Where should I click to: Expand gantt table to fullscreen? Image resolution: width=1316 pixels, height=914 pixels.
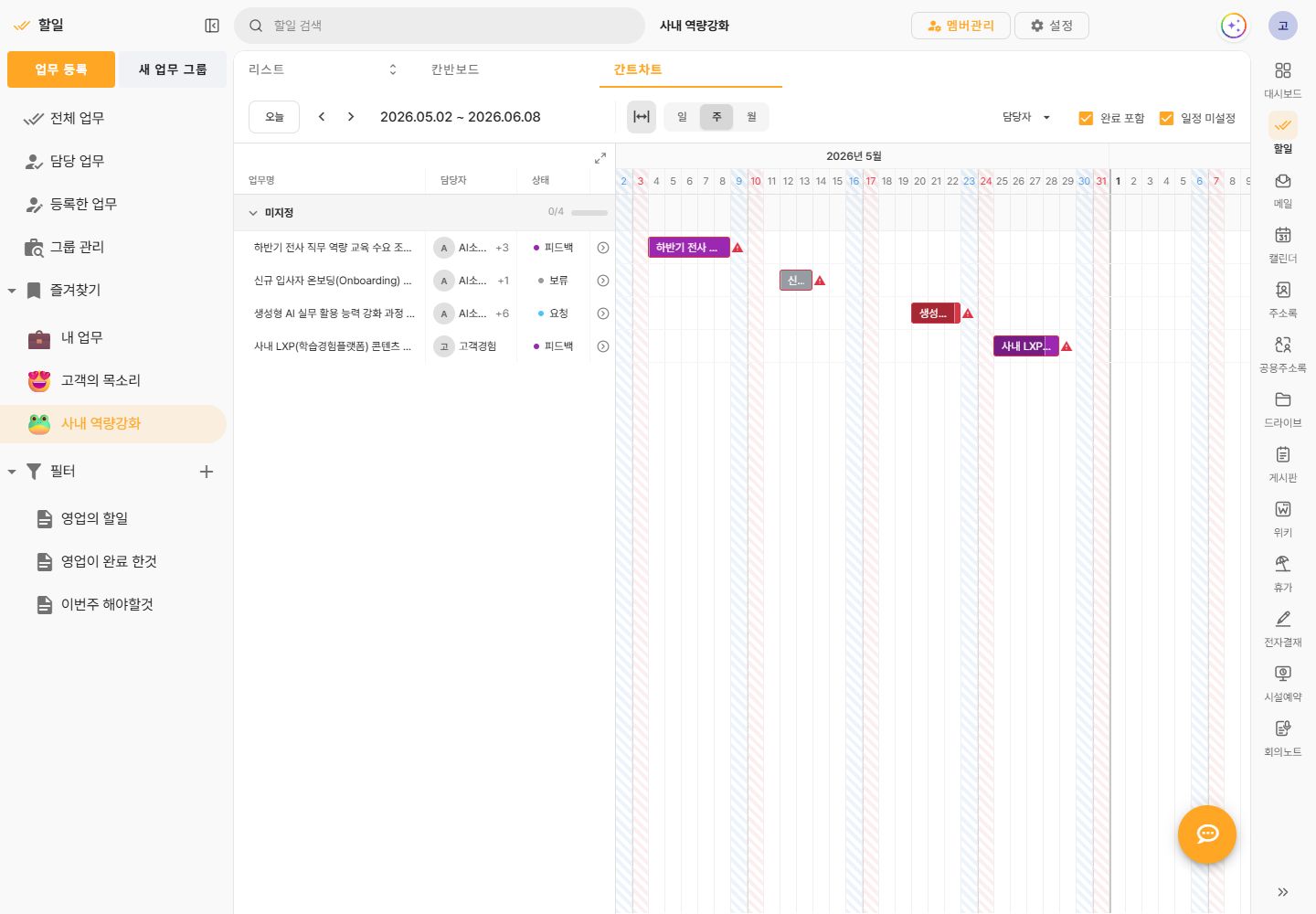tap(600, 158)
